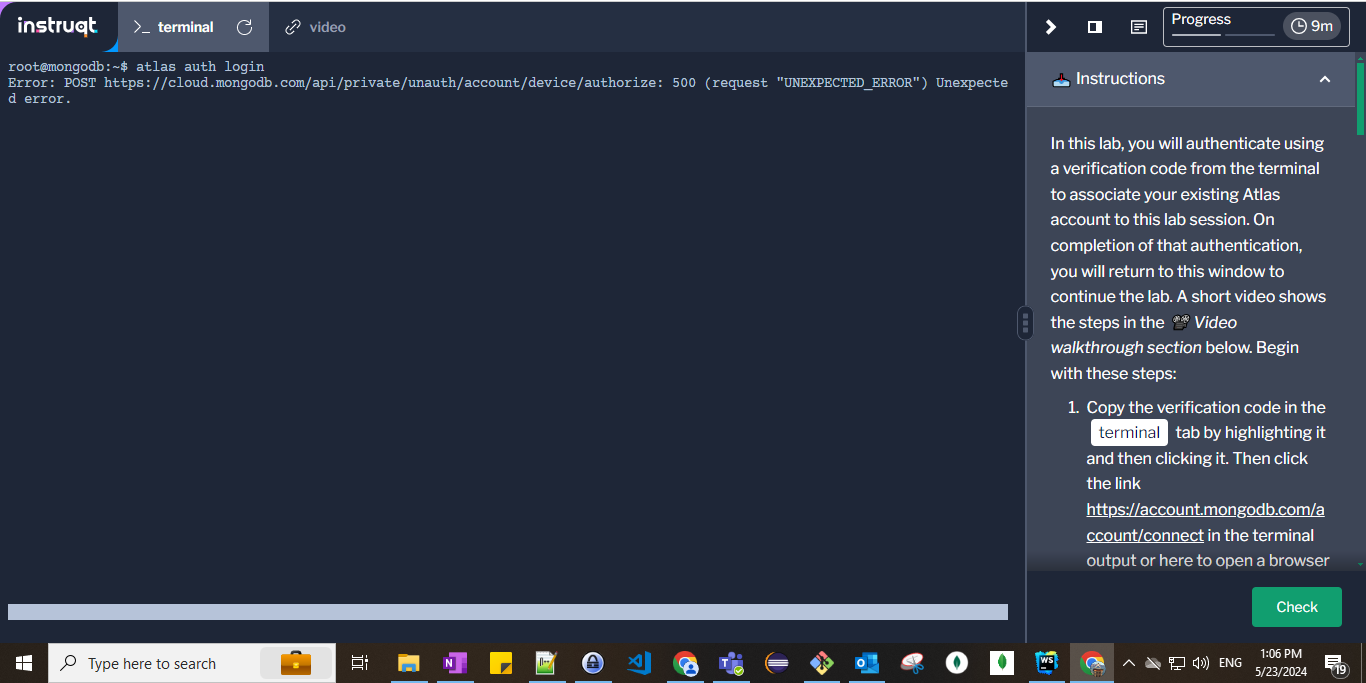Mute the system volume
The image size is (1366, 683).
click(1199, 662)
